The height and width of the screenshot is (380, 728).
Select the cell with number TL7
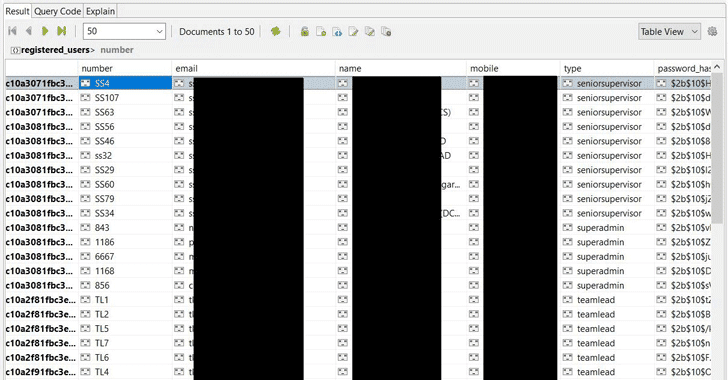(125, 343)
